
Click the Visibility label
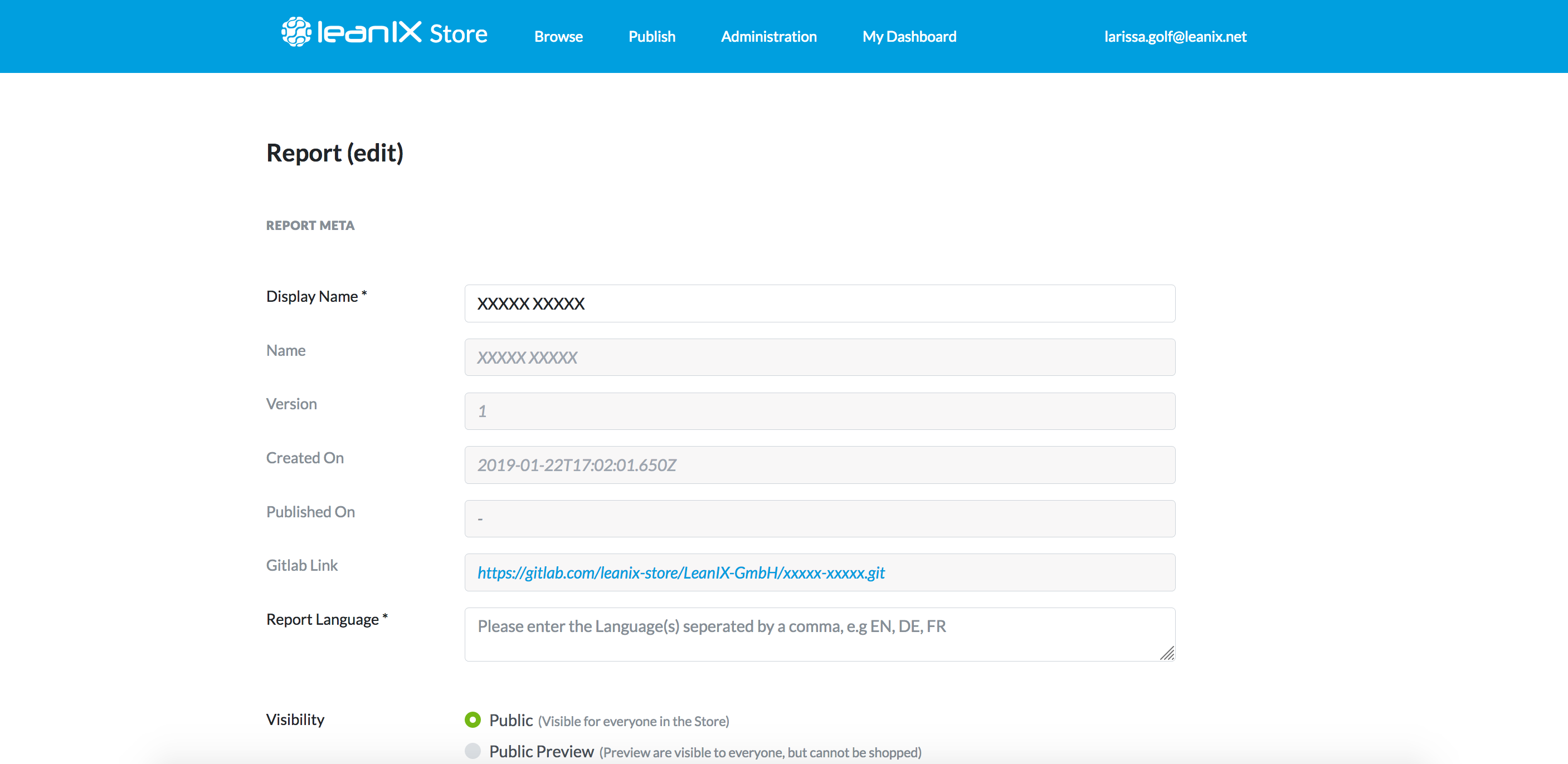295,719
